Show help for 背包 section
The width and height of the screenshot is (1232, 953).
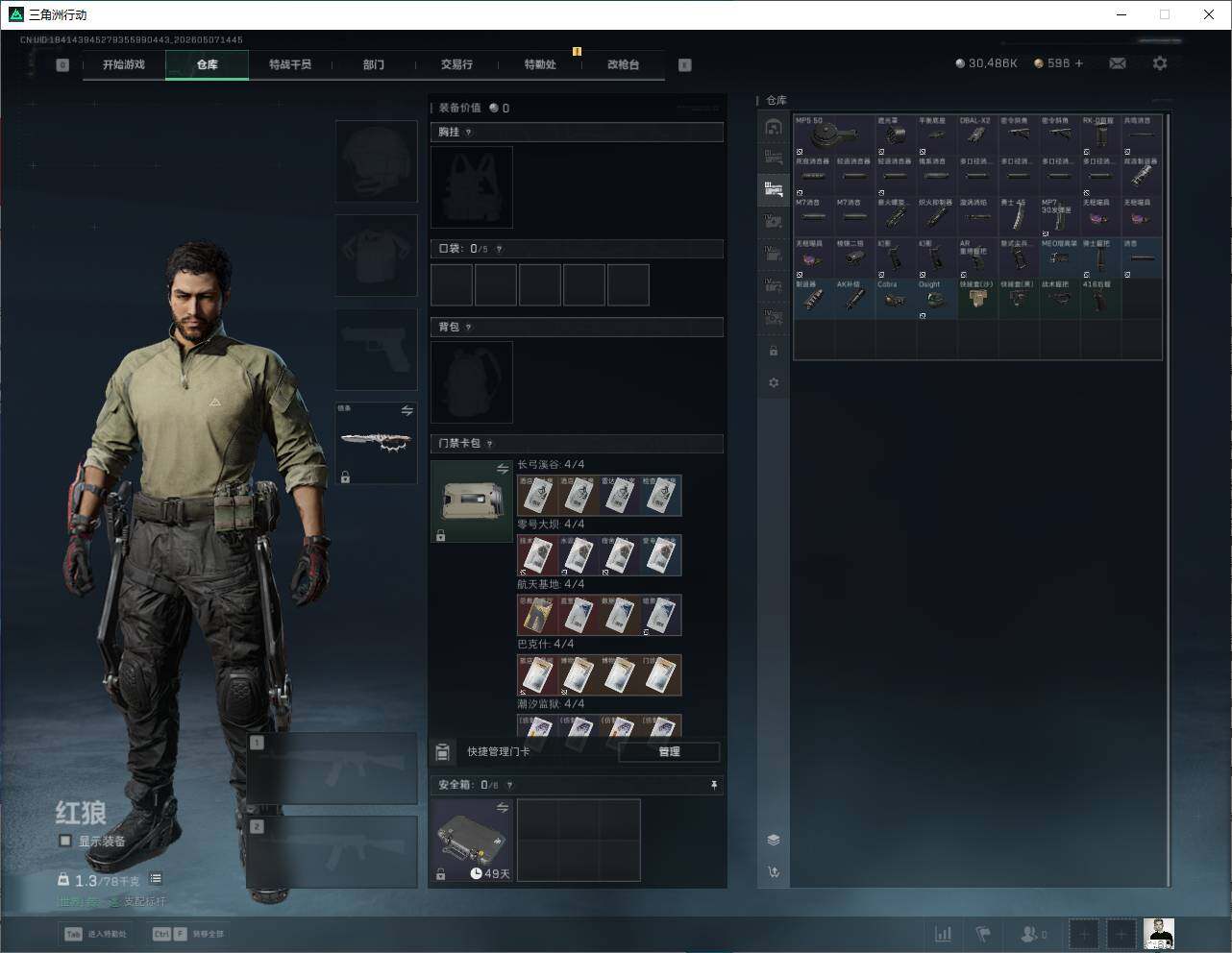pos(469,328)
